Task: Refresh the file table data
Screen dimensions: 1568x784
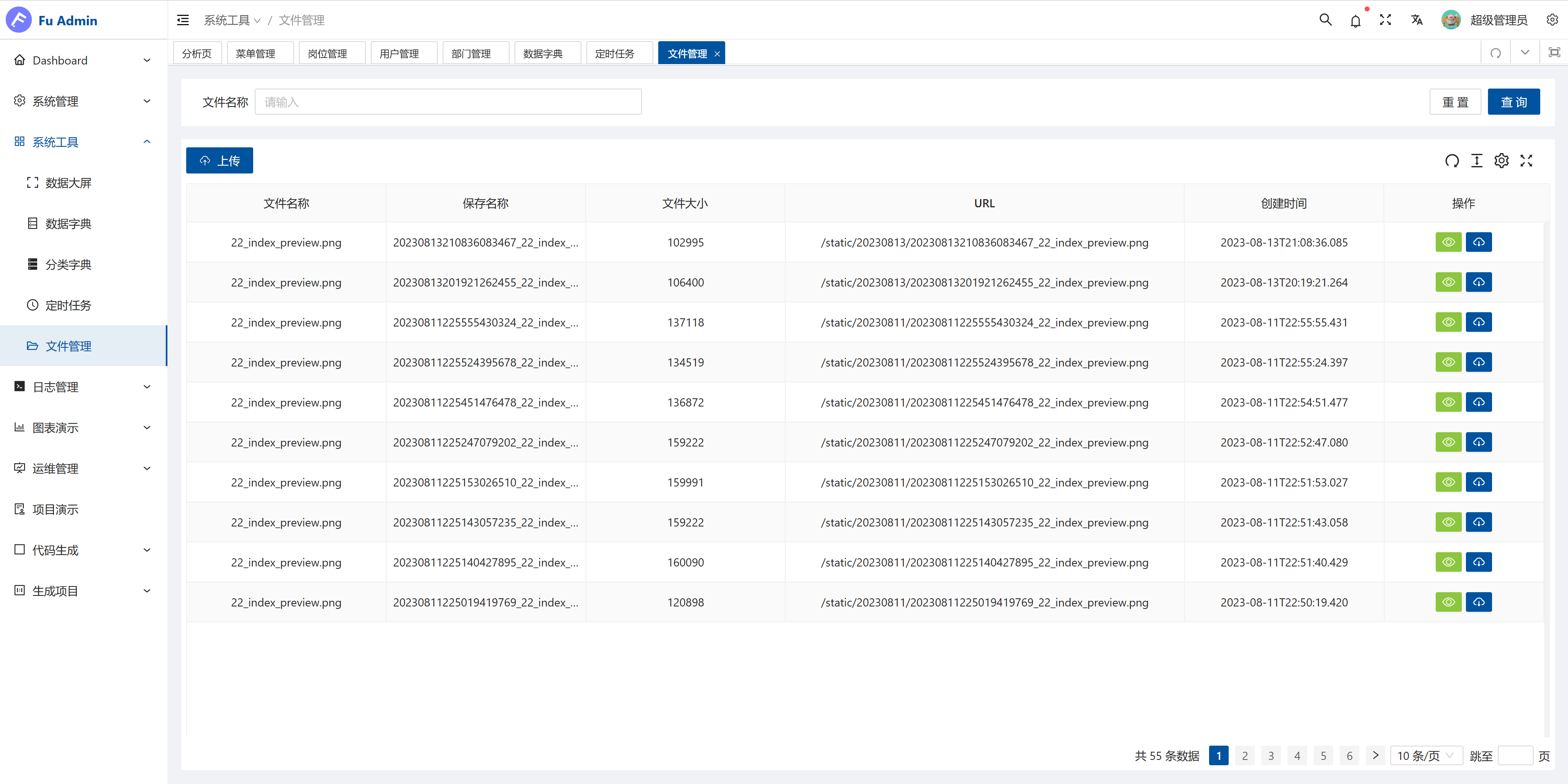Action: (x=1452, y=160)
